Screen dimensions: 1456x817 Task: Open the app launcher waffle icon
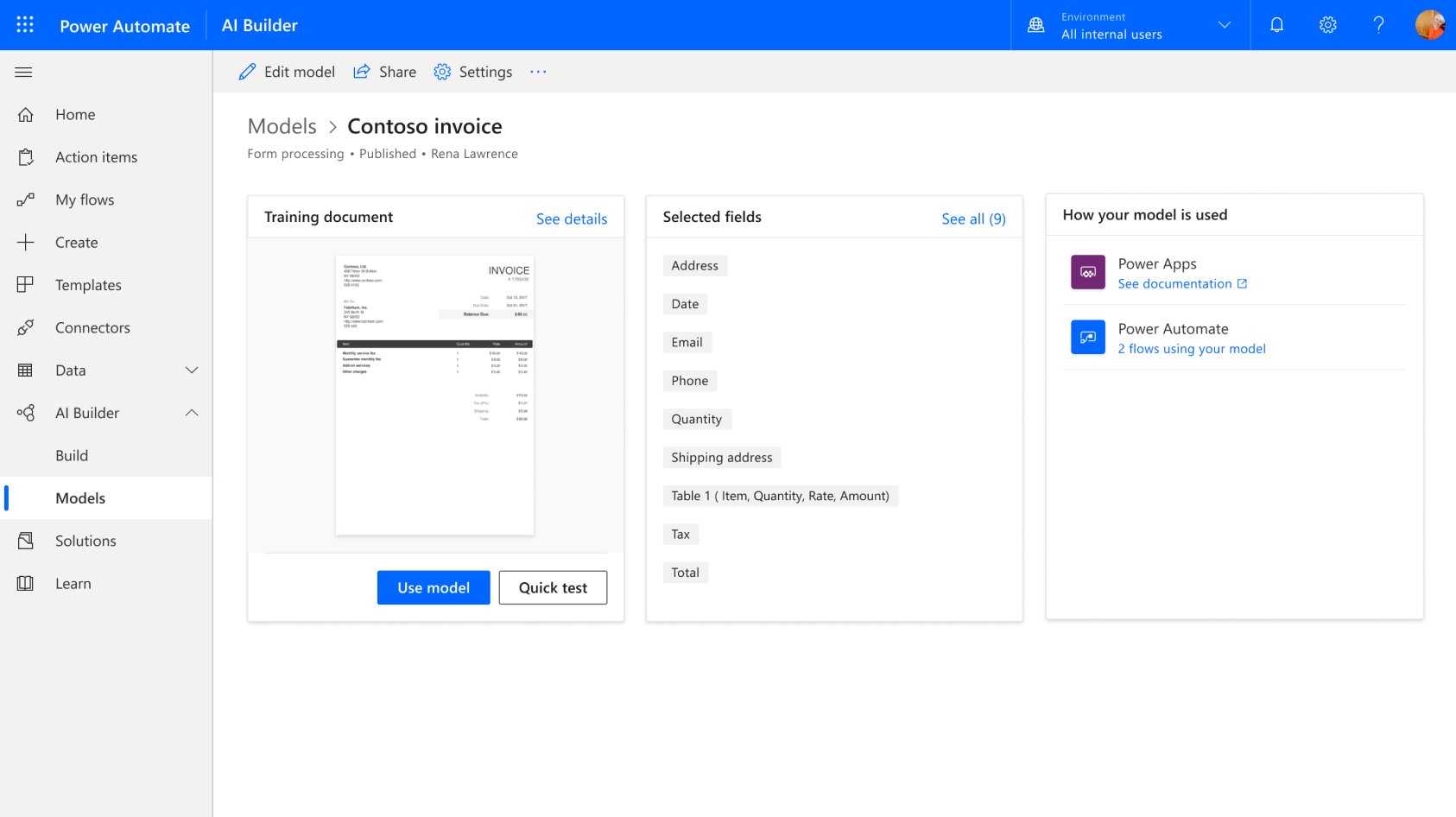25,25
